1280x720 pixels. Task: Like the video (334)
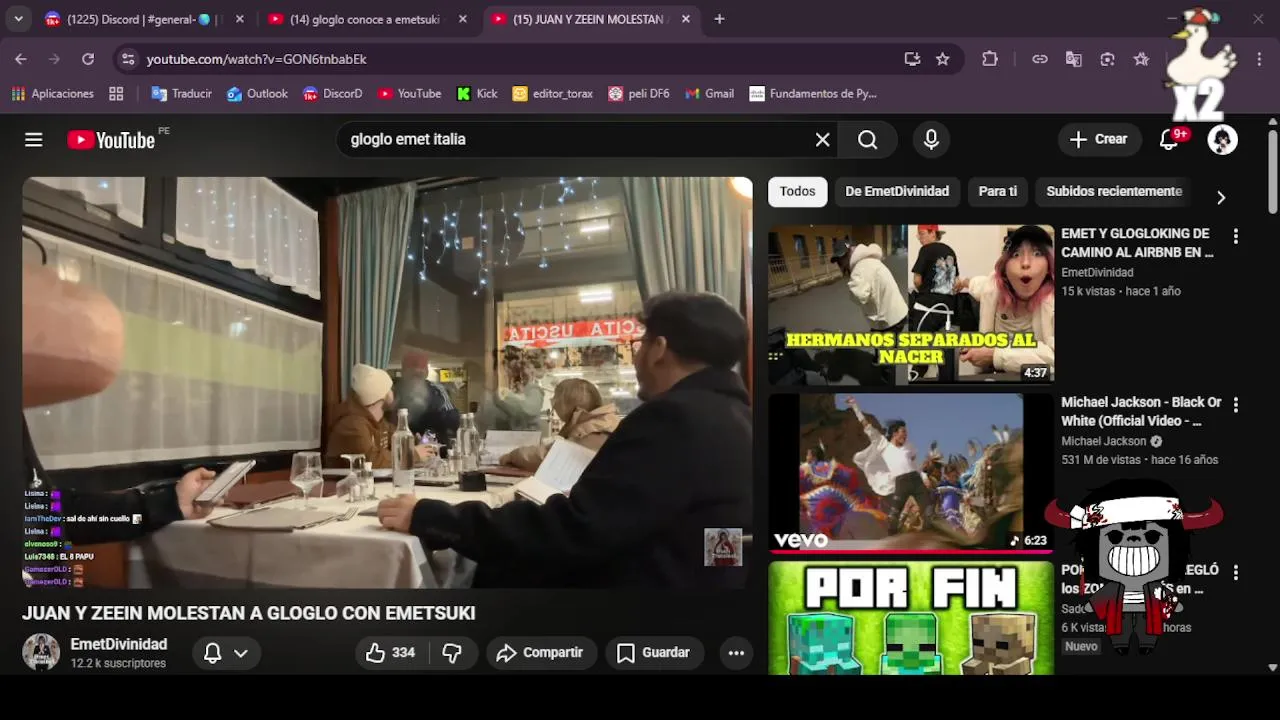[x=390, y=653]
